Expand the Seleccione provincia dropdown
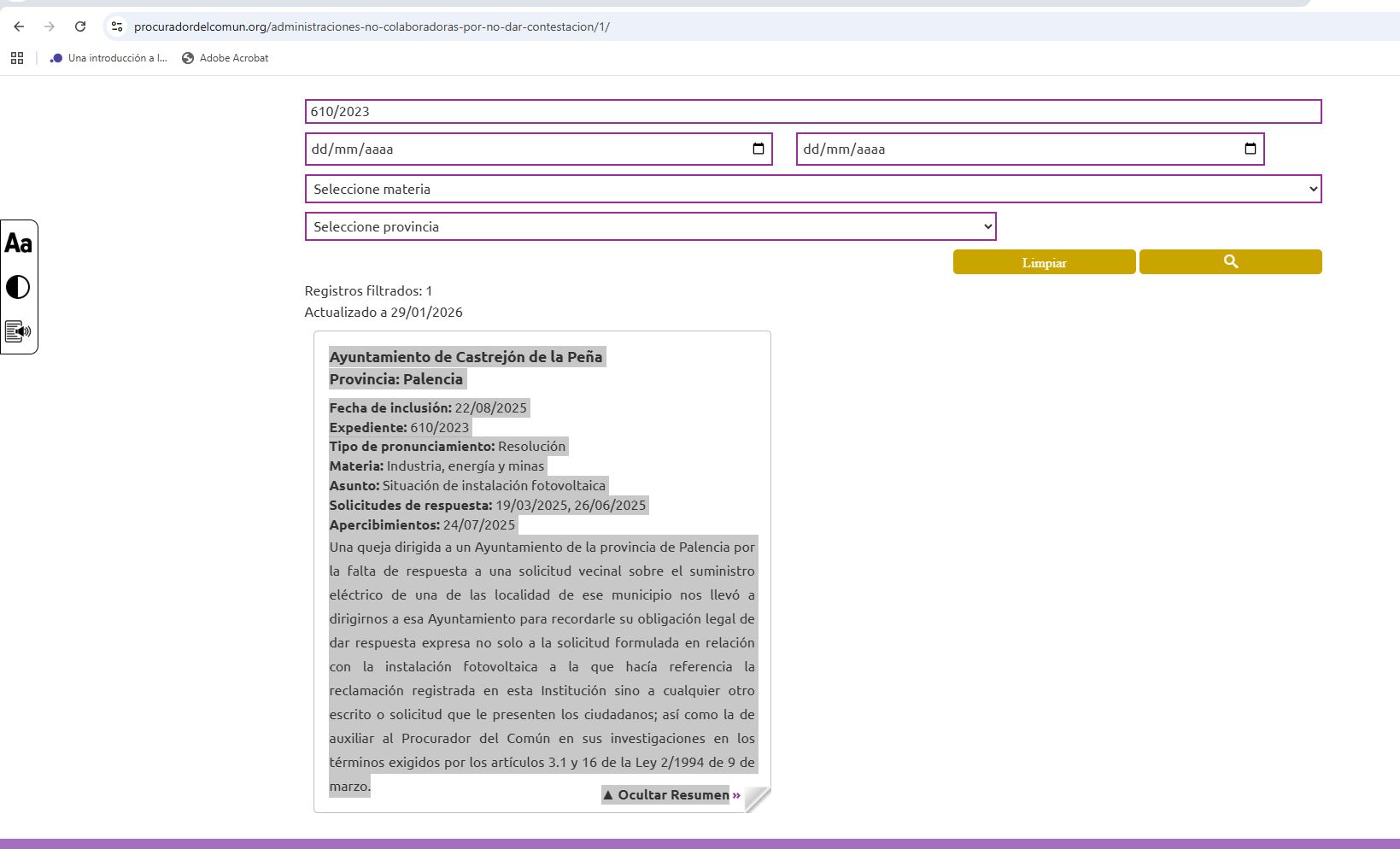The image size is (1400, 849). (650, 226)
